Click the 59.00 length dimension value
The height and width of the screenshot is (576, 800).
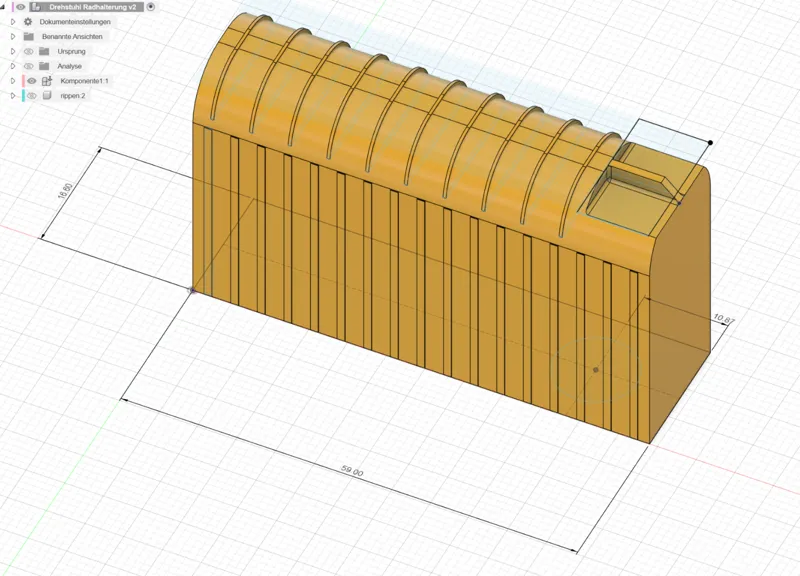pyautogui.click(x=352, y=471)
